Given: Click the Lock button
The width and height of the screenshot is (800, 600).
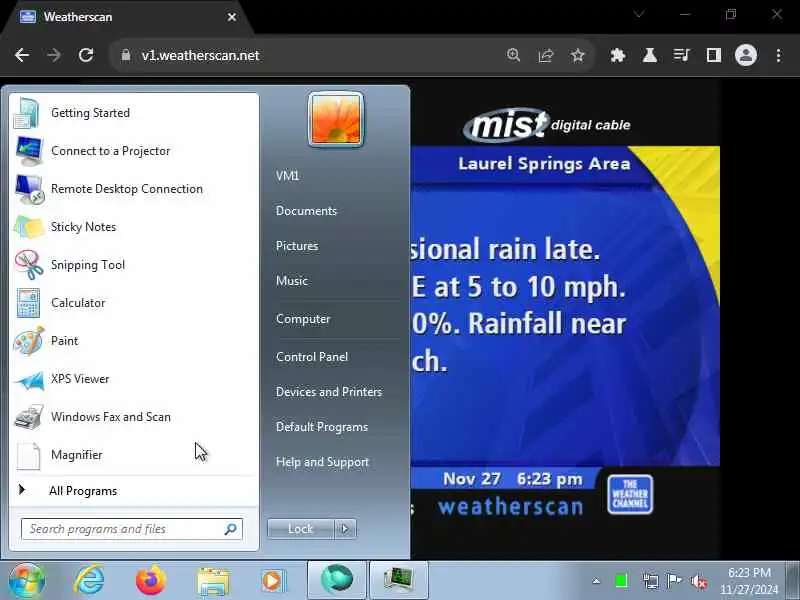Looking at the screenshot, I should click(x=301, y=529).
